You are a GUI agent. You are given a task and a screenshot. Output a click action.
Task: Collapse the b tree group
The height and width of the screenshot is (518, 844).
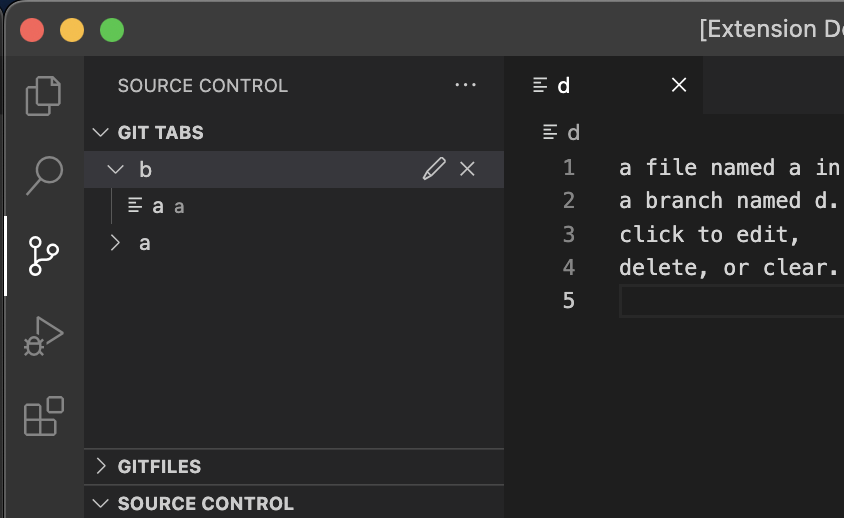pos(115,170)
